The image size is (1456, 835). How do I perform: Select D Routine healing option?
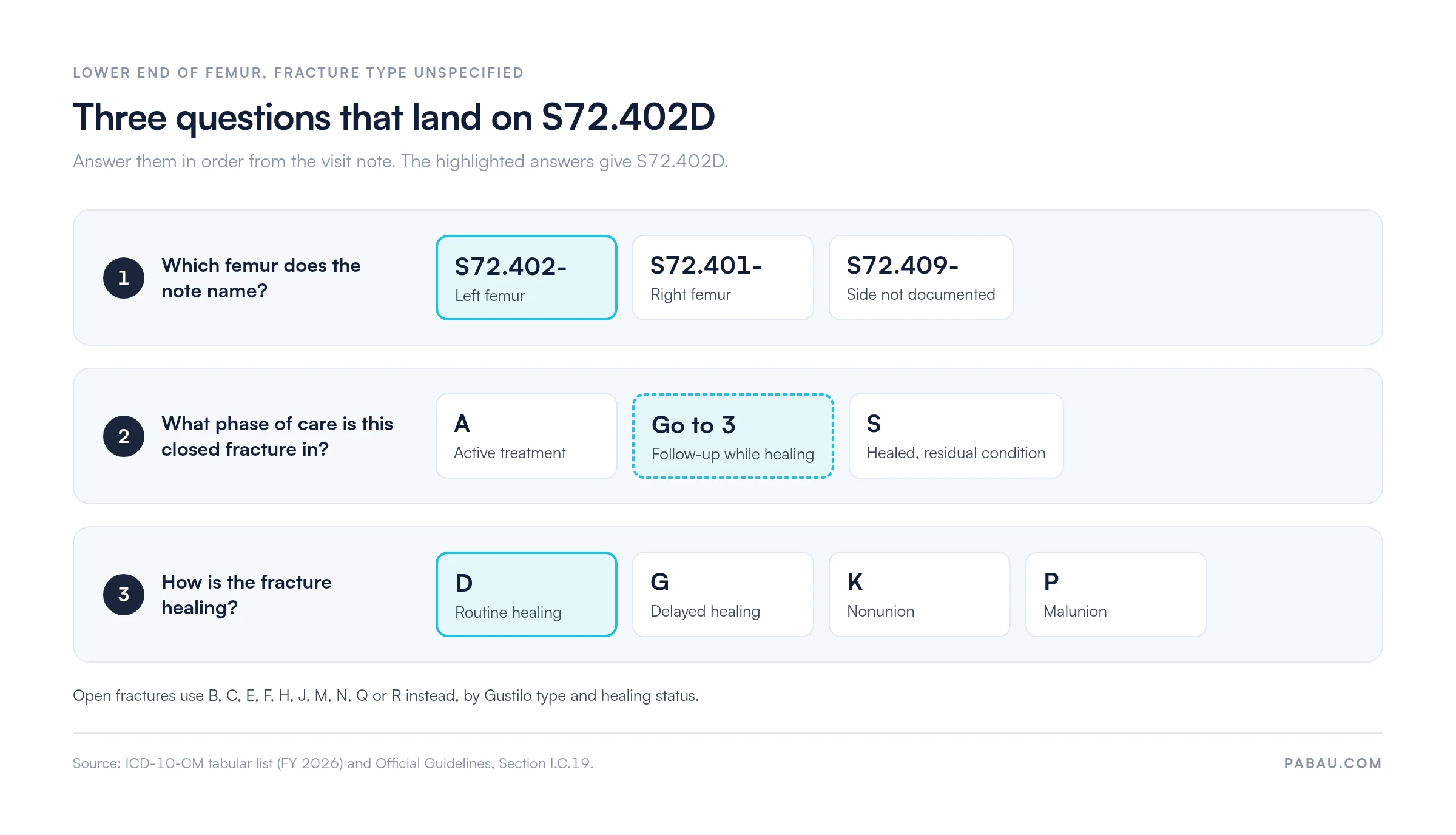click(526, 594)
